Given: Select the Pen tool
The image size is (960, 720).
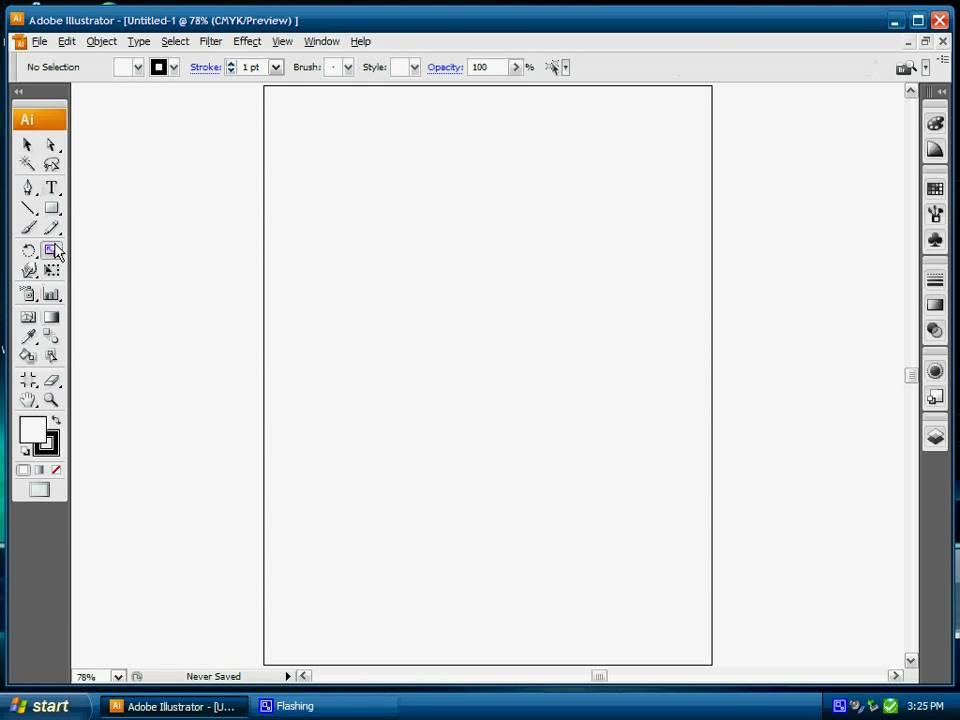Looking at the screenshot, I should [x=28, y=187].
